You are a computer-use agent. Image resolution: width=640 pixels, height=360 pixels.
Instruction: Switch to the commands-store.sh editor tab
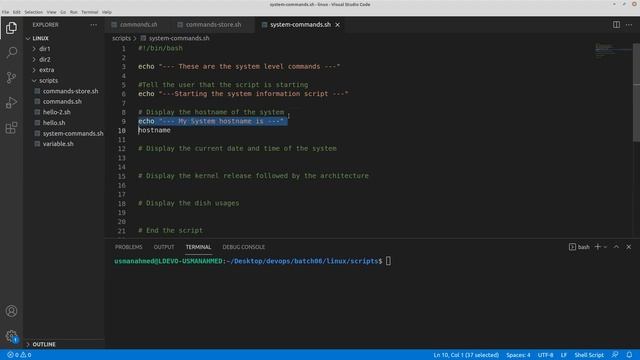(x=213, y=24)
